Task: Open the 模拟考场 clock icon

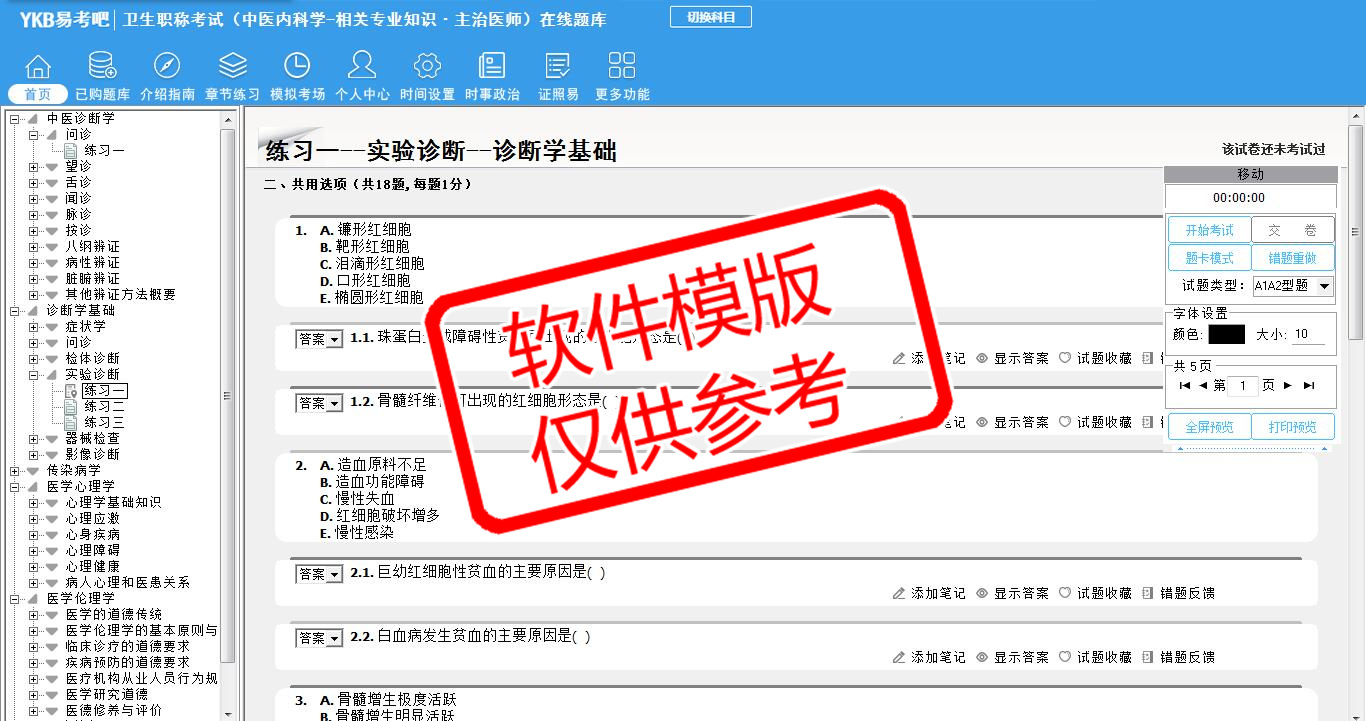Action: pyautogui.click(x=297, y=67)
